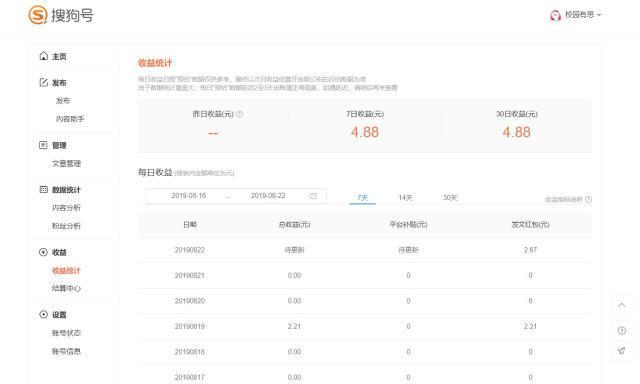Viewport: 640px width, 384px height.
Task: Open 账号状态 in sidebar
Action: click(x=67, y=333)
